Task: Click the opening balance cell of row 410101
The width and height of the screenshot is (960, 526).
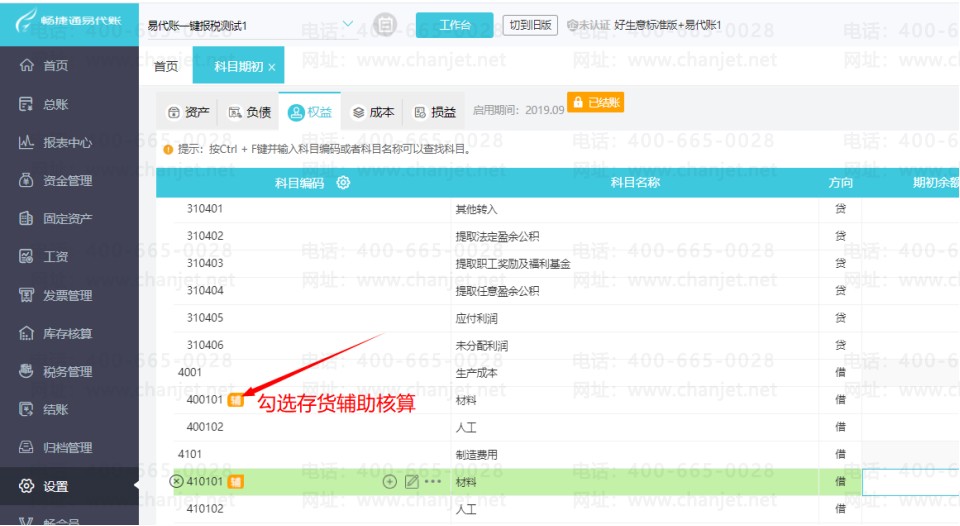Action: tap(910, 481)
